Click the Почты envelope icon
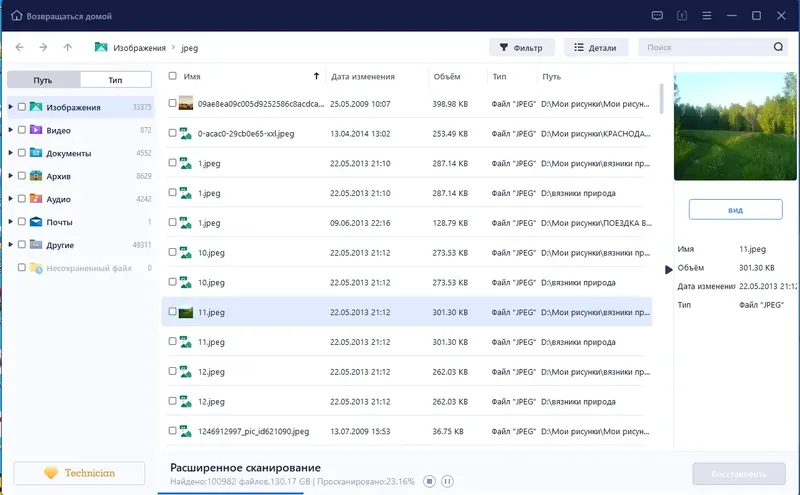 [36, 221]
